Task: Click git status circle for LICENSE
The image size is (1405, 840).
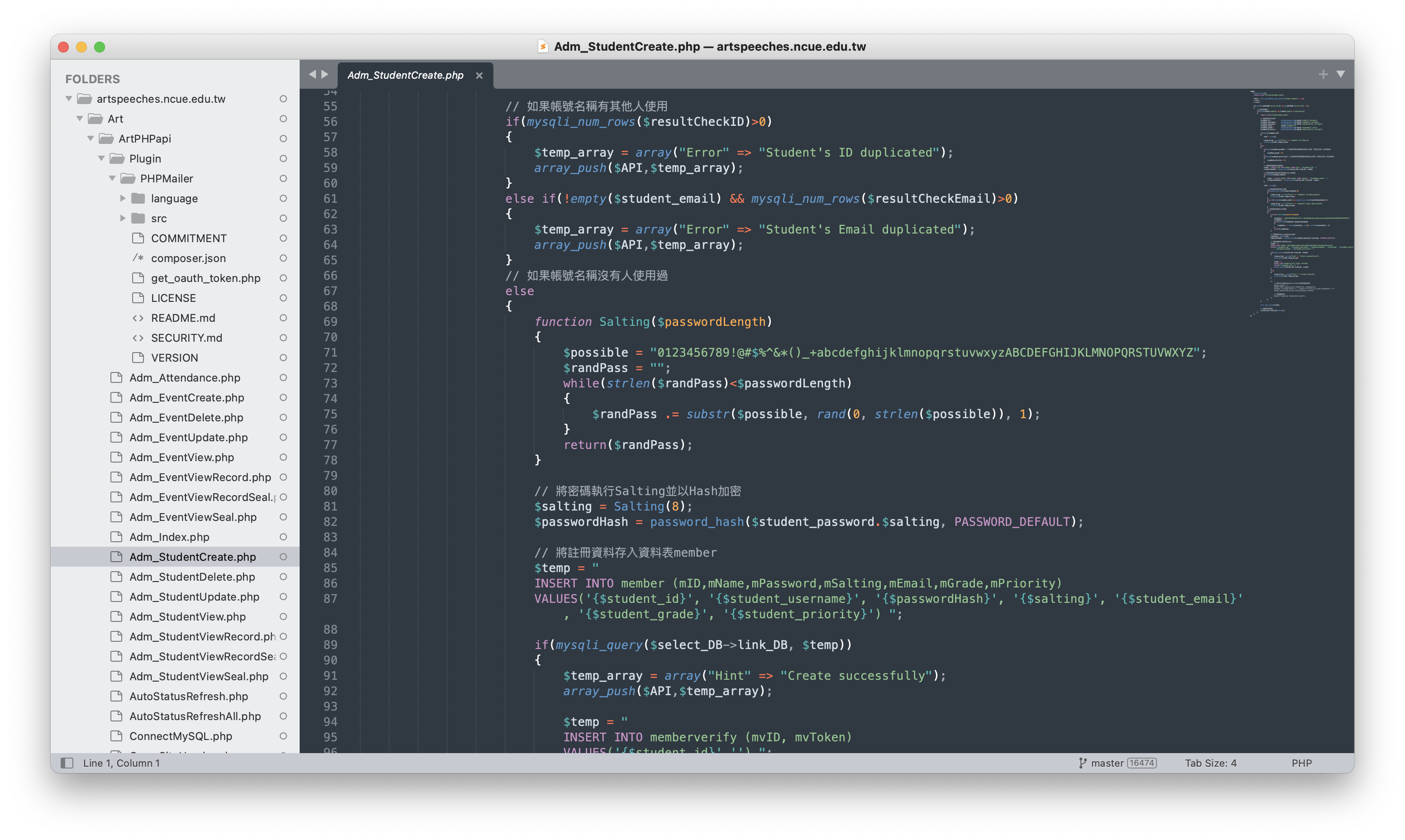Action: click(x=283, y=298)
